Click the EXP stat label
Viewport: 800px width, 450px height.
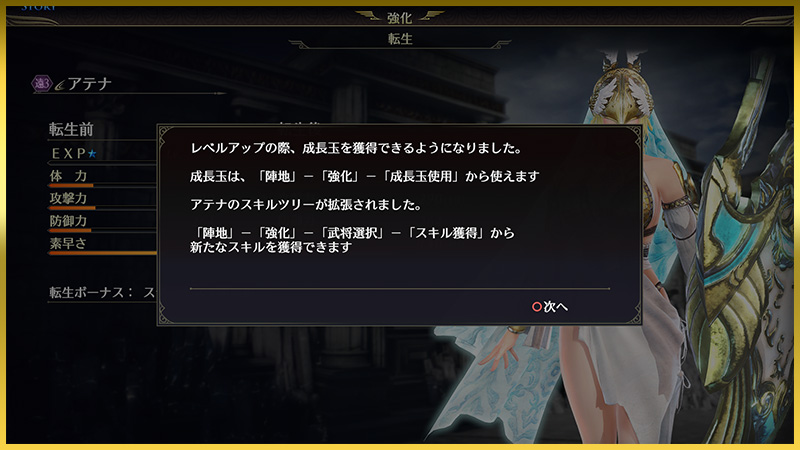(68, 154)
